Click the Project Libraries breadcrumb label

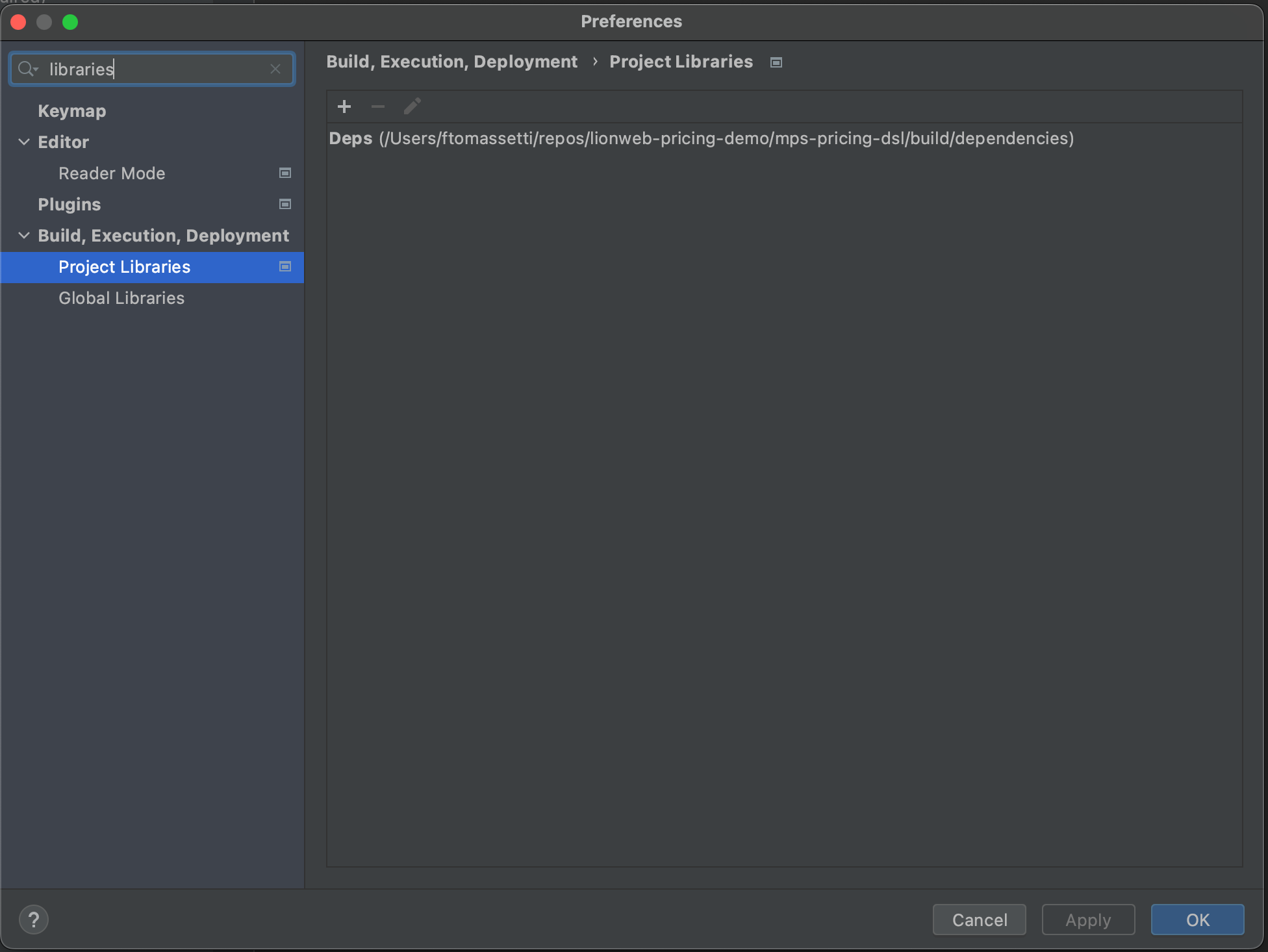pyautogui.click(x=681, y=62)
